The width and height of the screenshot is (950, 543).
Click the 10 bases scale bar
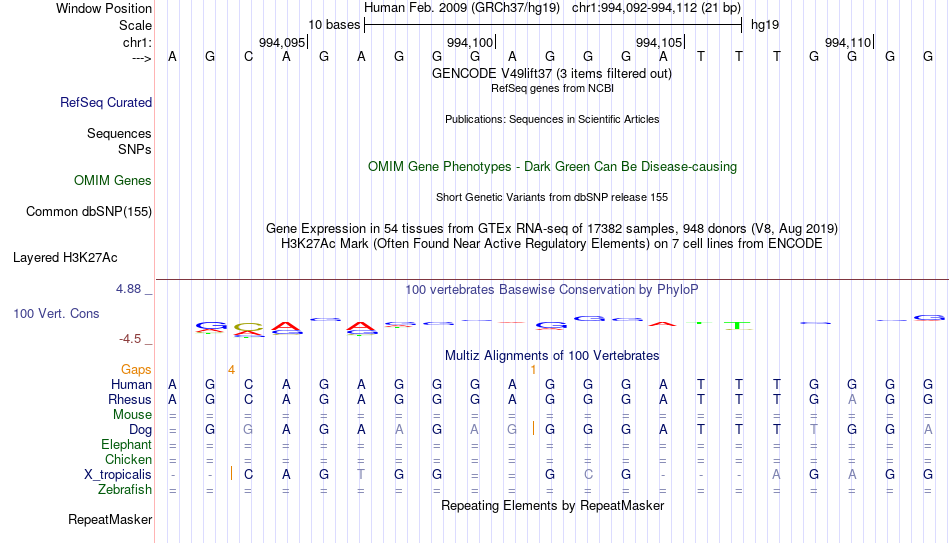(553, 25)
